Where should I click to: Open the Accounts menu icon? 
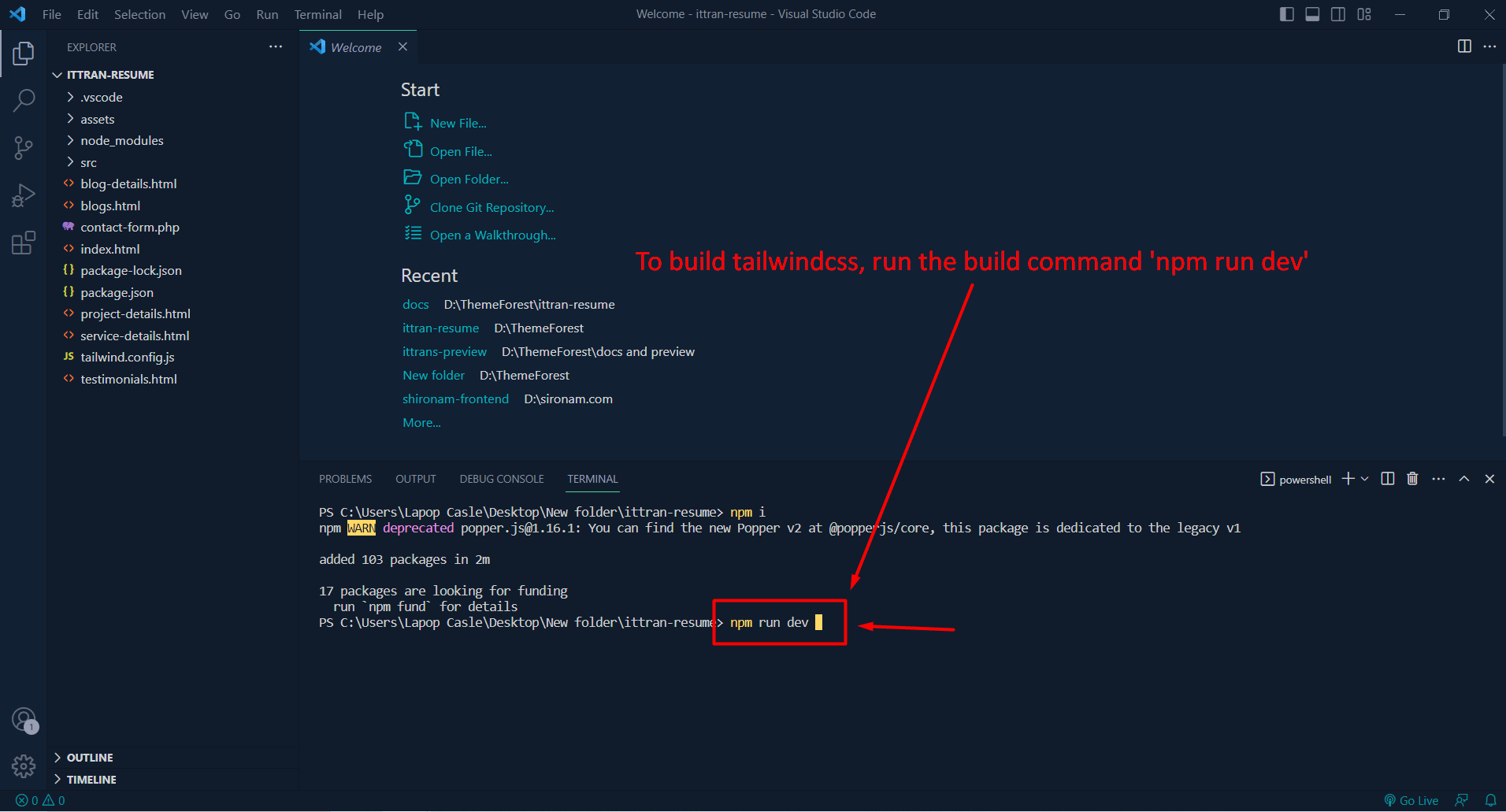pos(24,720)
